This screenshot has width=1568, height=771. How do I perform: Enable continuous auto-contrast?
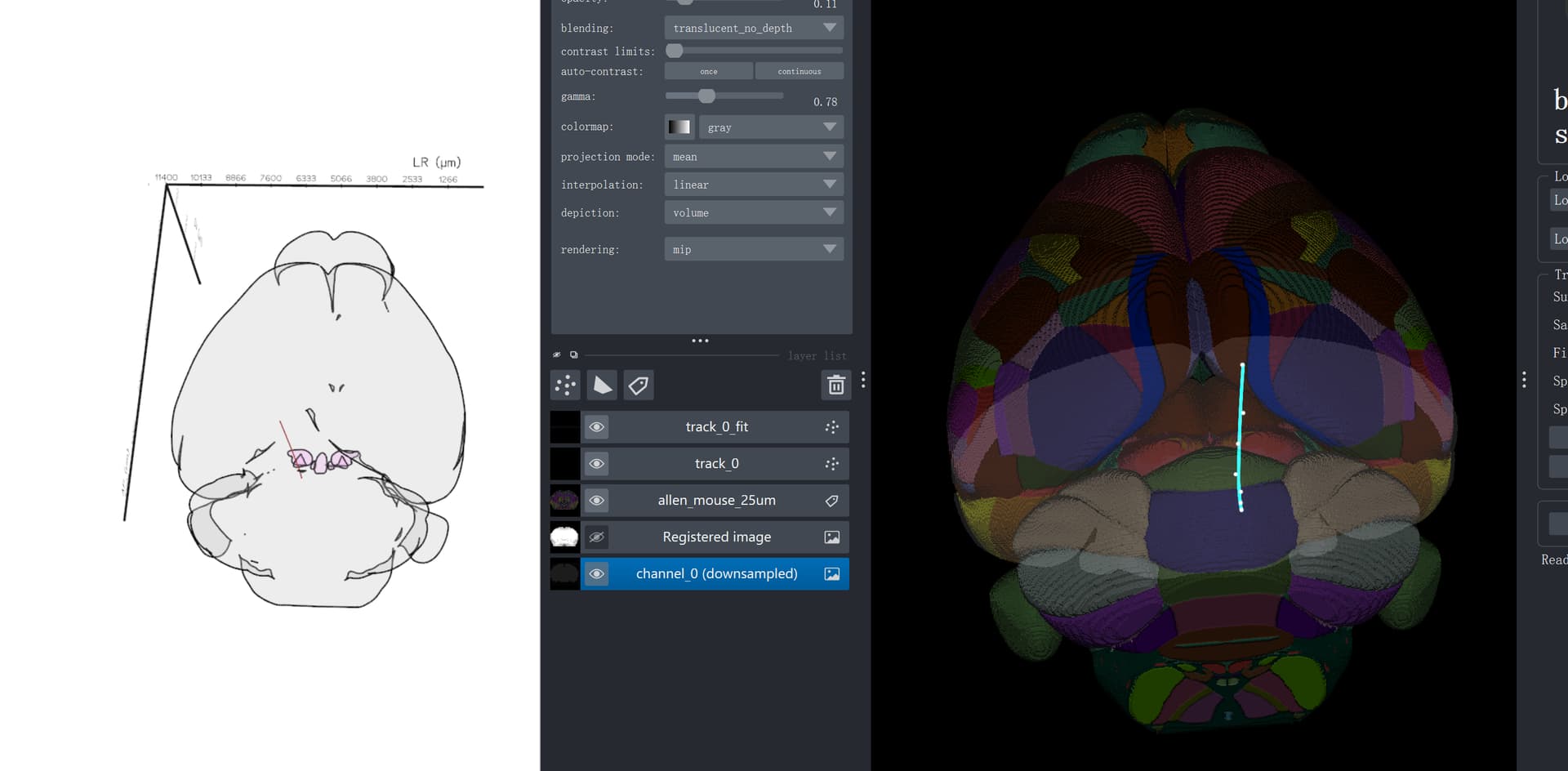coord(799,71)
